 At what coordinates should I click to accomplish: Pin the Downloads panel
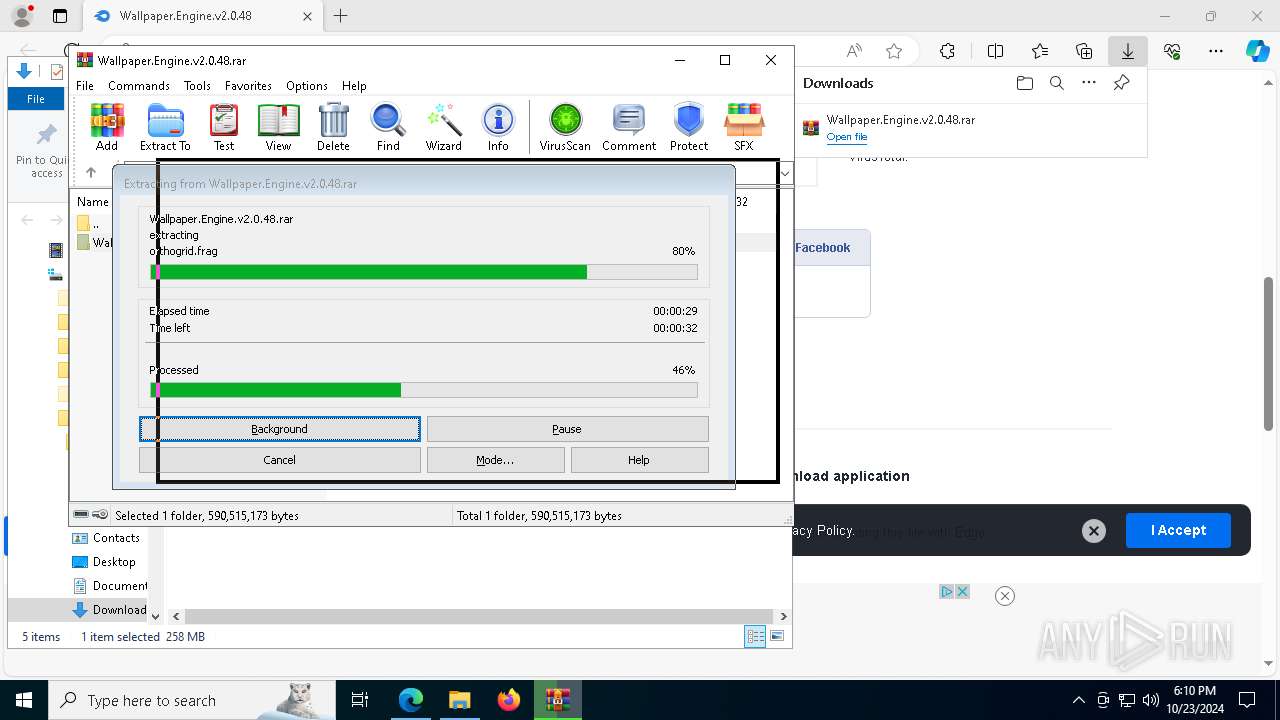coord(1122,83)
